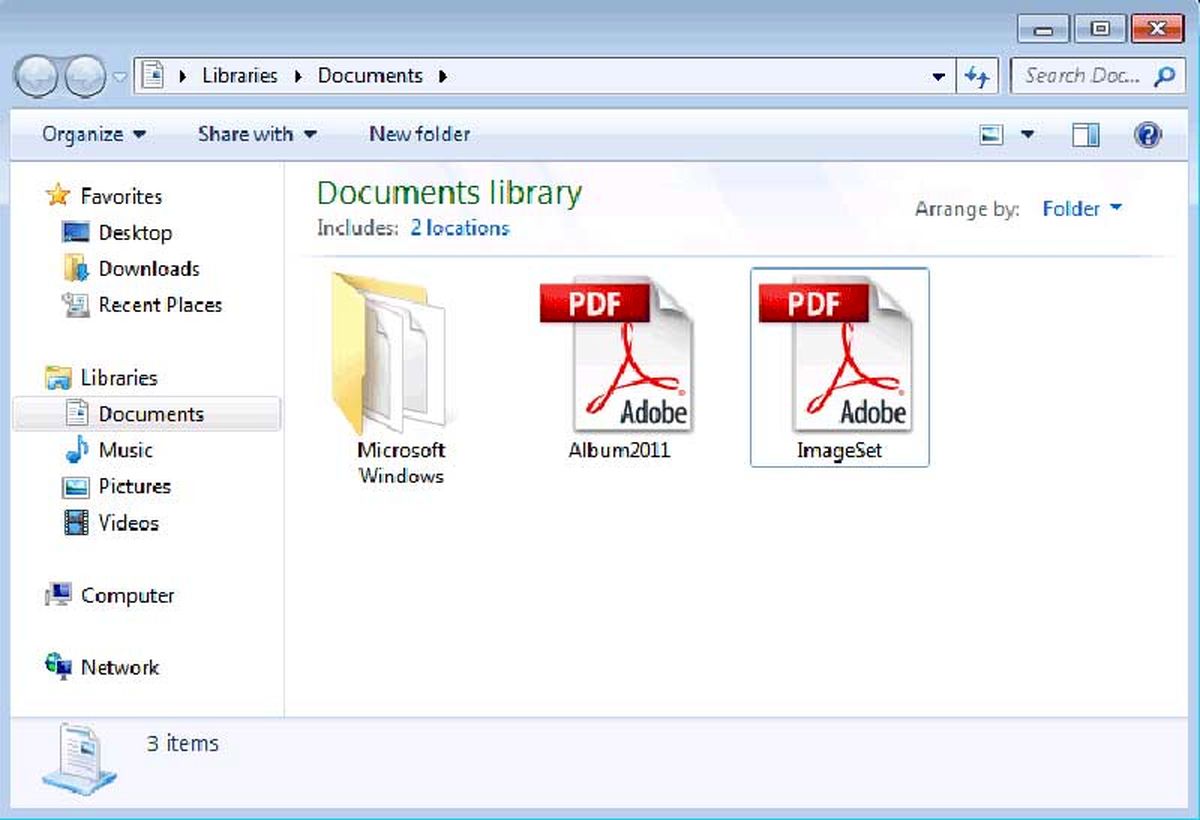Screen dimensions: 1200x820
Task: Open the Pictures library
Action: pyautogui.click(x=134, y=487)
